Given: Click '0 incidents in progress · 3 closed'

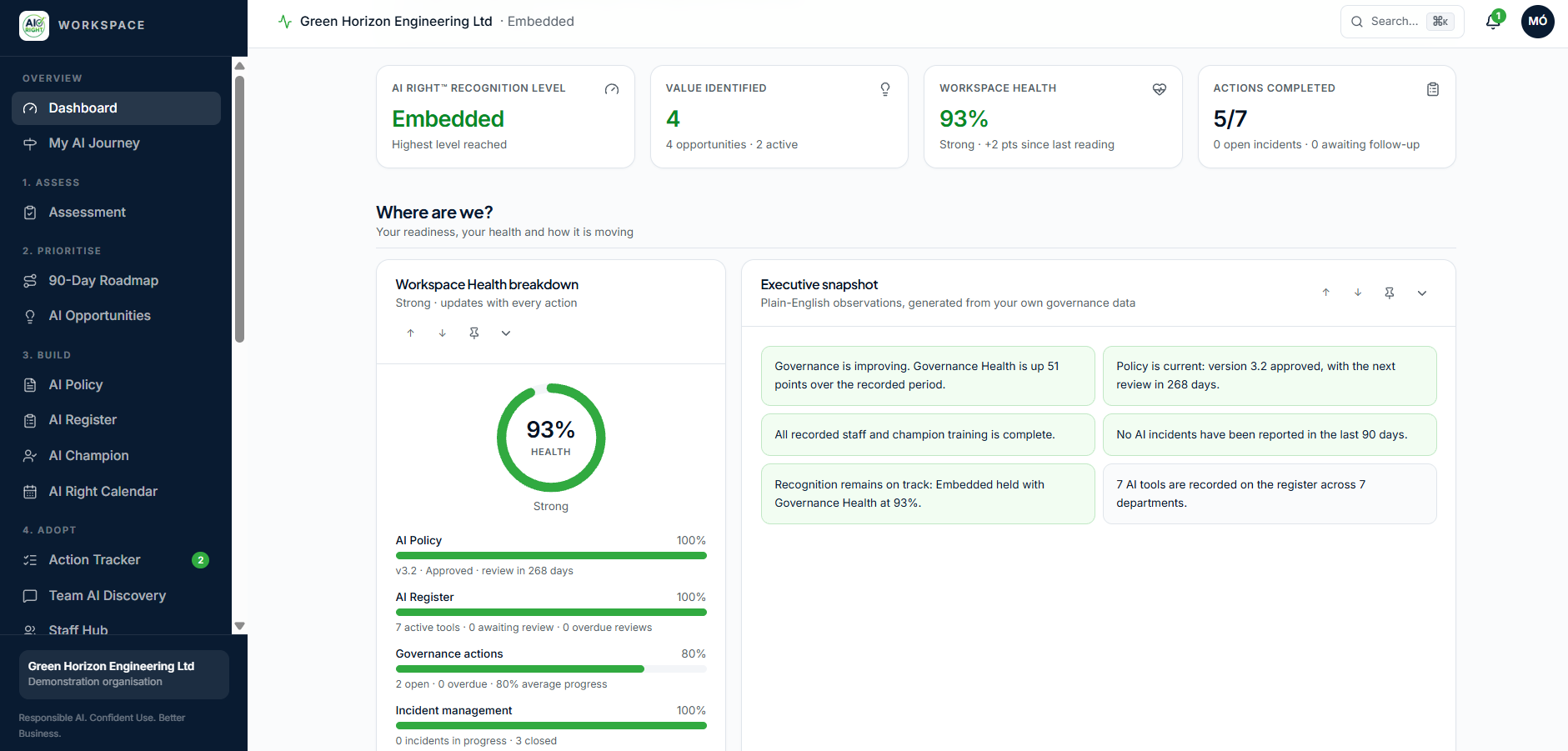Looking at the screenshot, I should (x=476, y=741).
